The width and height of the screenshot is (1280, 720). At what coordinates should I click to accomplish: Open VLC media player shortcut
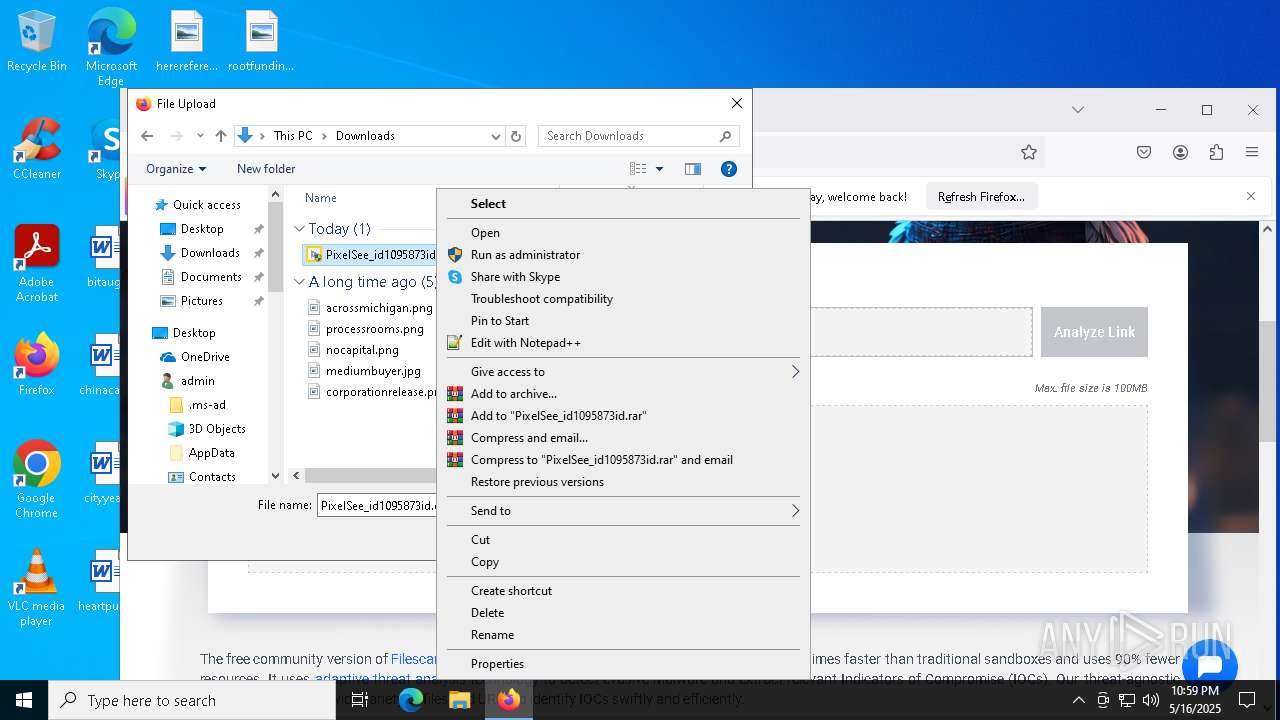(37, 588)
